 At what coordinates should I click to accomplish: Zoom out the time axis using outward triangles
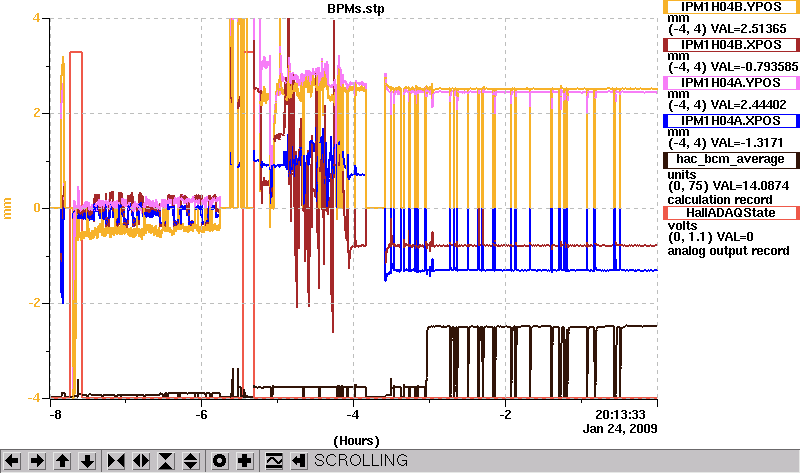[x=141, y=461]
